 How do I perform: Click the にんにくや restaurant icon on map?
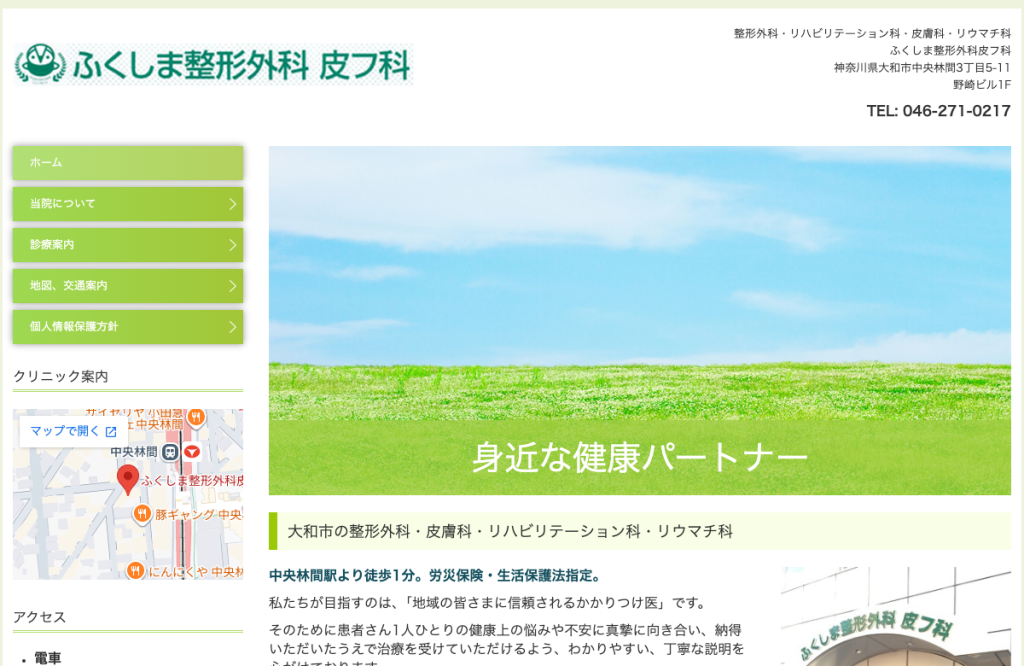pos(135,571)
